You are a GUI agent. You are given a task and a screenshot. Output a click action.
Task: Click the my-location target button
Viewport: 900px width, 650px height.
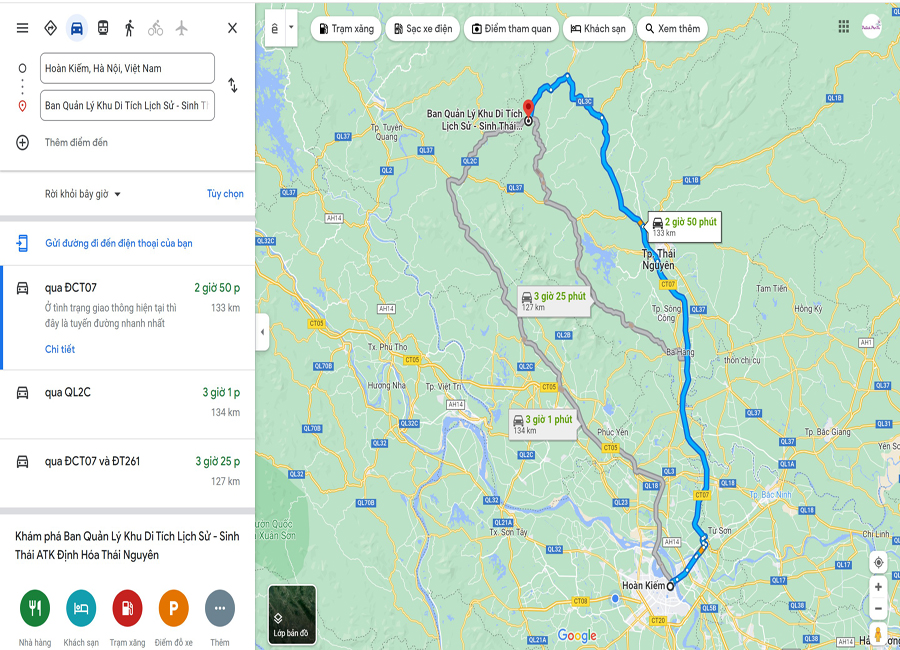878,563
